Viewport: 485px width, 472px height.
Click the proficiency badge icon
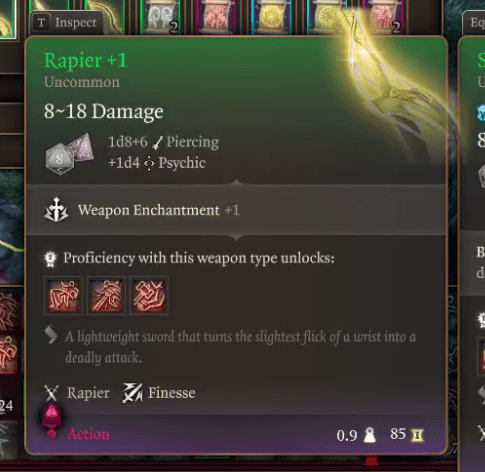[x=50, y=259]
